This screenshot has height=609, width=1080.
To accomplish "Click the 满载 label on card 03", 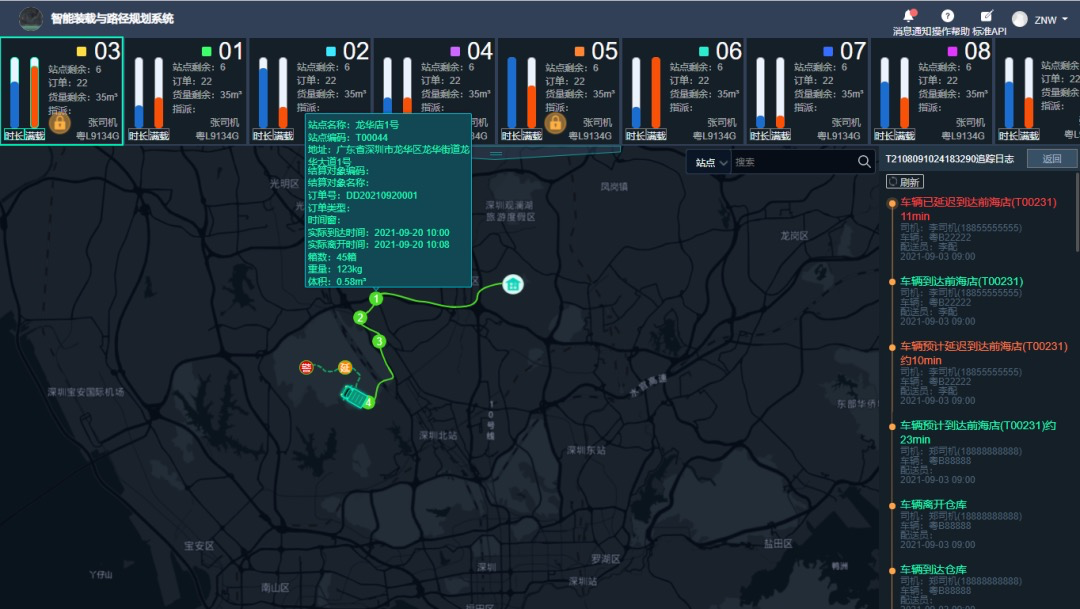I will (x=34, y=136).
